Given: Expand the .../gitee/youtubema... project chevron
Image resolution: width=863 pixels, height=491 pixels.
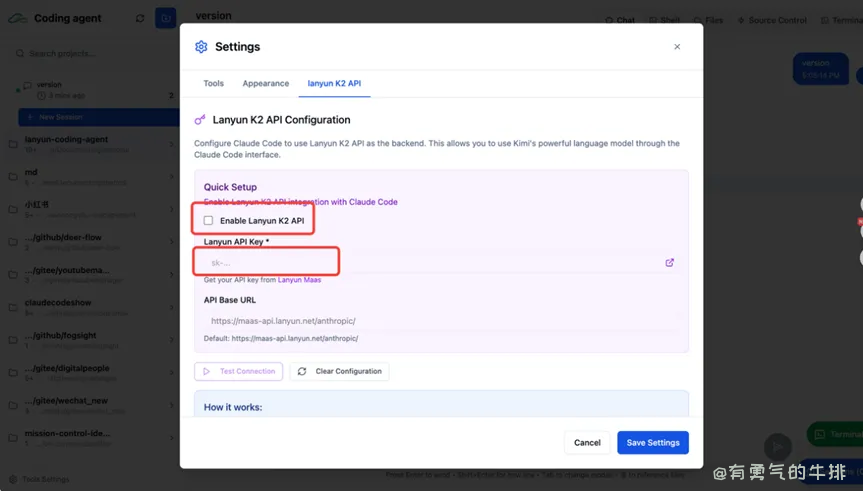Looking at the screenshot, I should [172, 275].
